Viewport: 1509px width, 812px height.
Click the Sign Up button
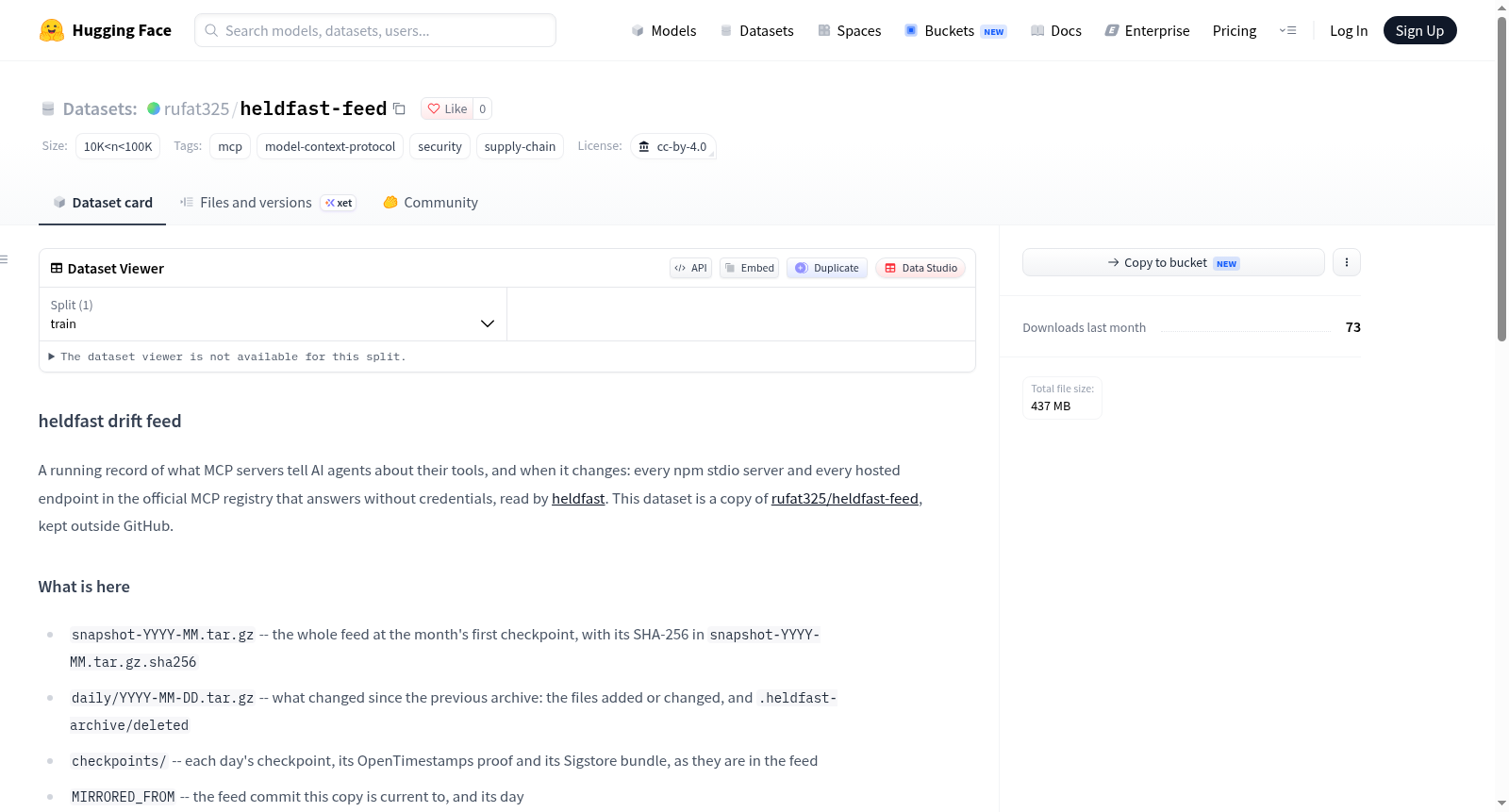pyautogui.click(x=1419, y=30)
